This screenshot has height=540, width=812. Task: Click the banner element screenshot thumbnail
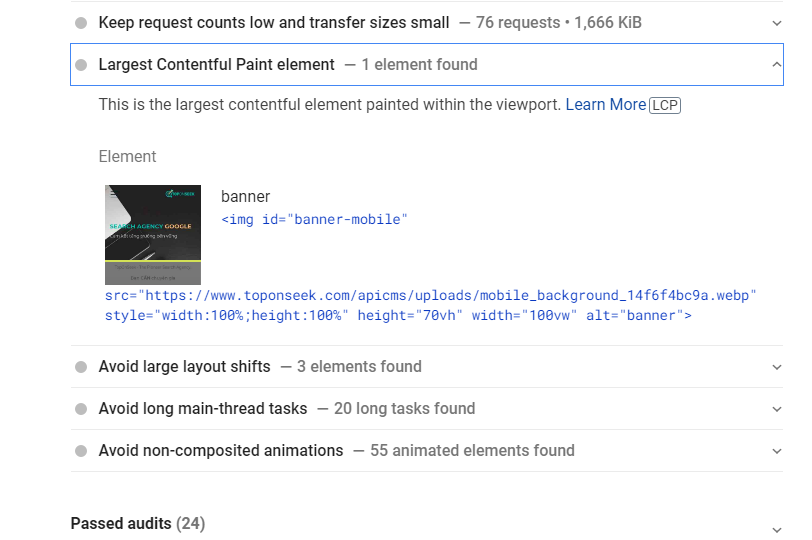coord(153,235)
